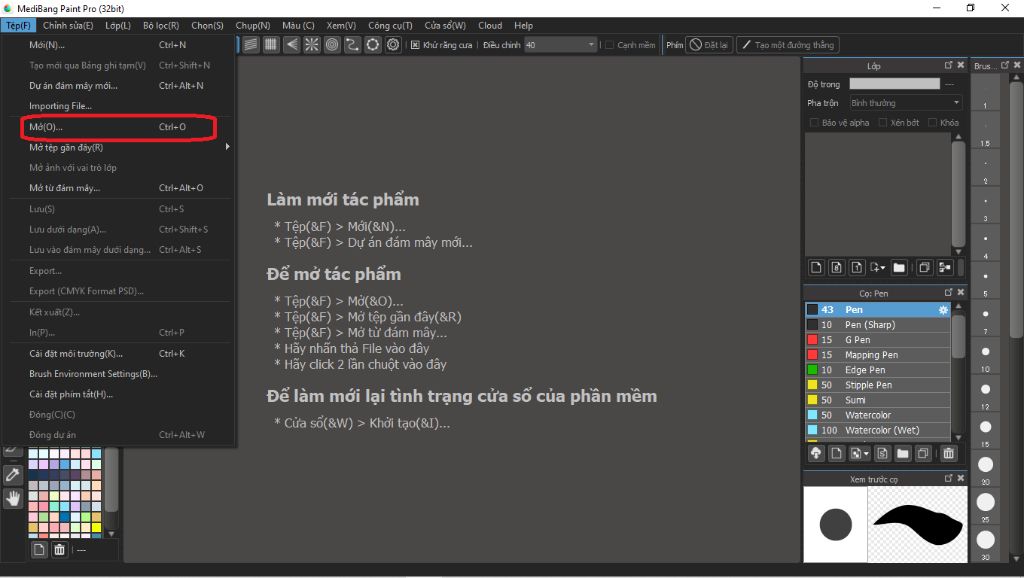Select Stipple Pen brush
Viewport: 1024px width, 578px height.
point(878,385)
